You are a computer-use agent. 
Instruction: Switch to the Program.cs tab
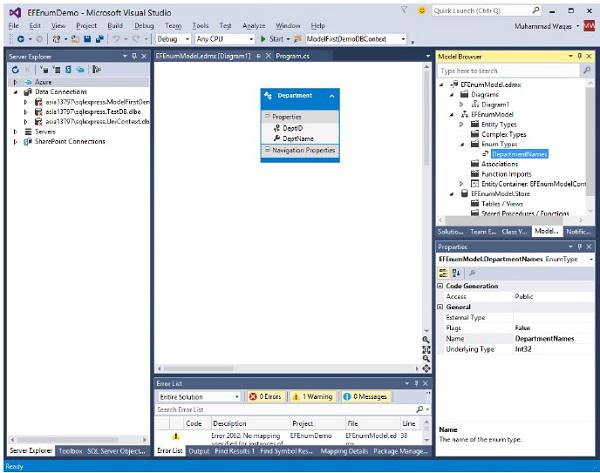[x=292, y=56]
